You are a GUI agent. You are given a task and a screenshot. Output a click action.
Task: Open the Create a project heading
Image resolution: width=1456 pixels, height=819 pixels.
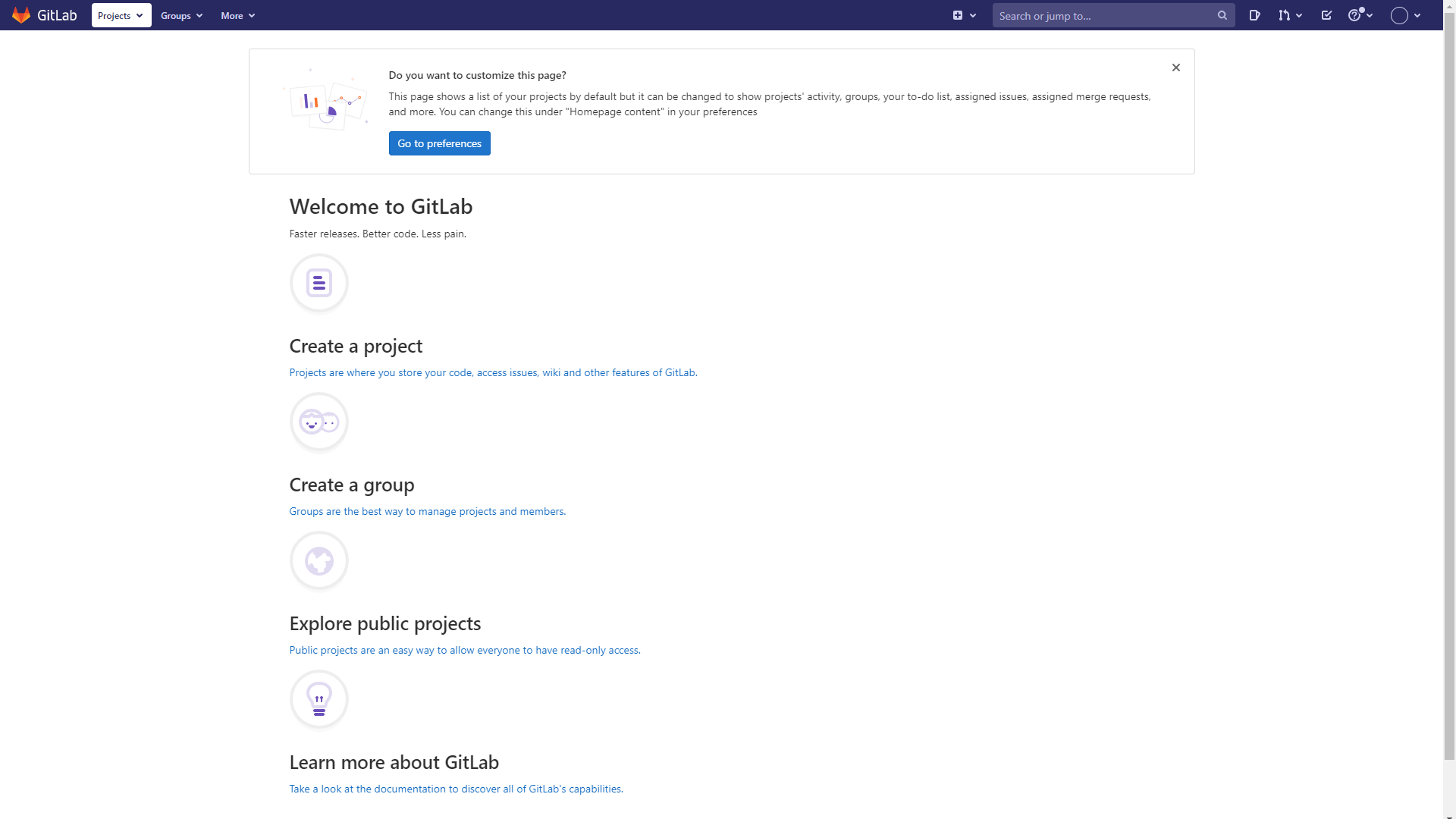tap(356, 346)
